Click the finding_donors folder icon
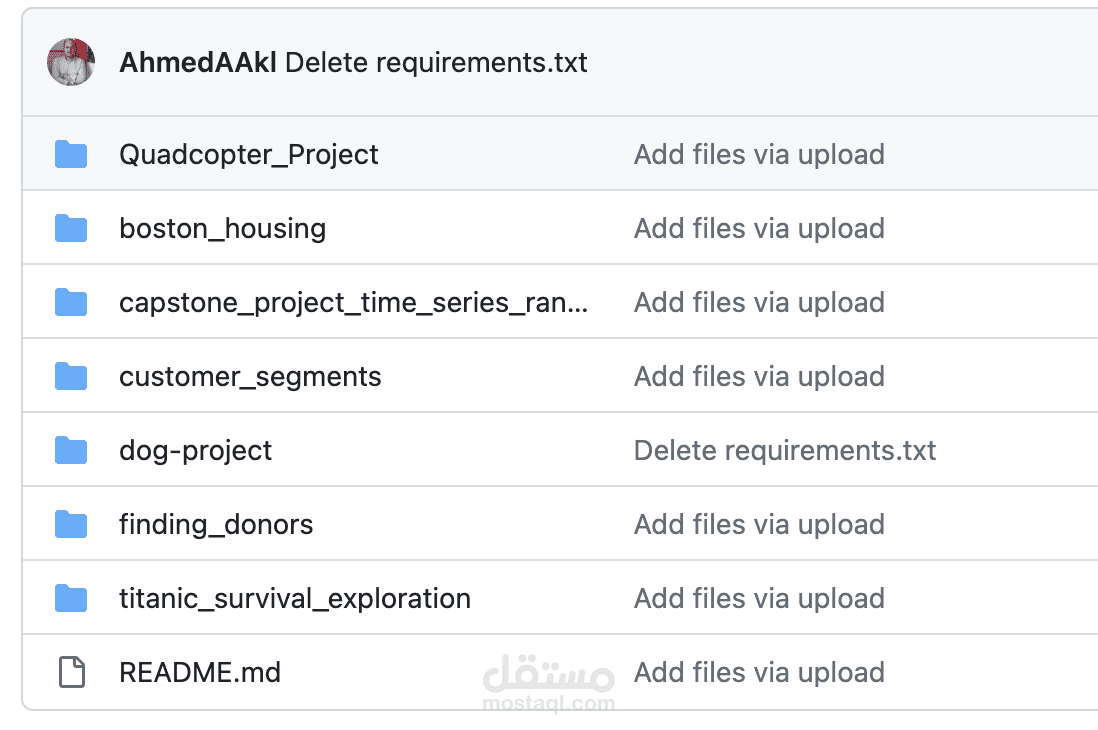1098x730 pixels. tap(71, 524)
